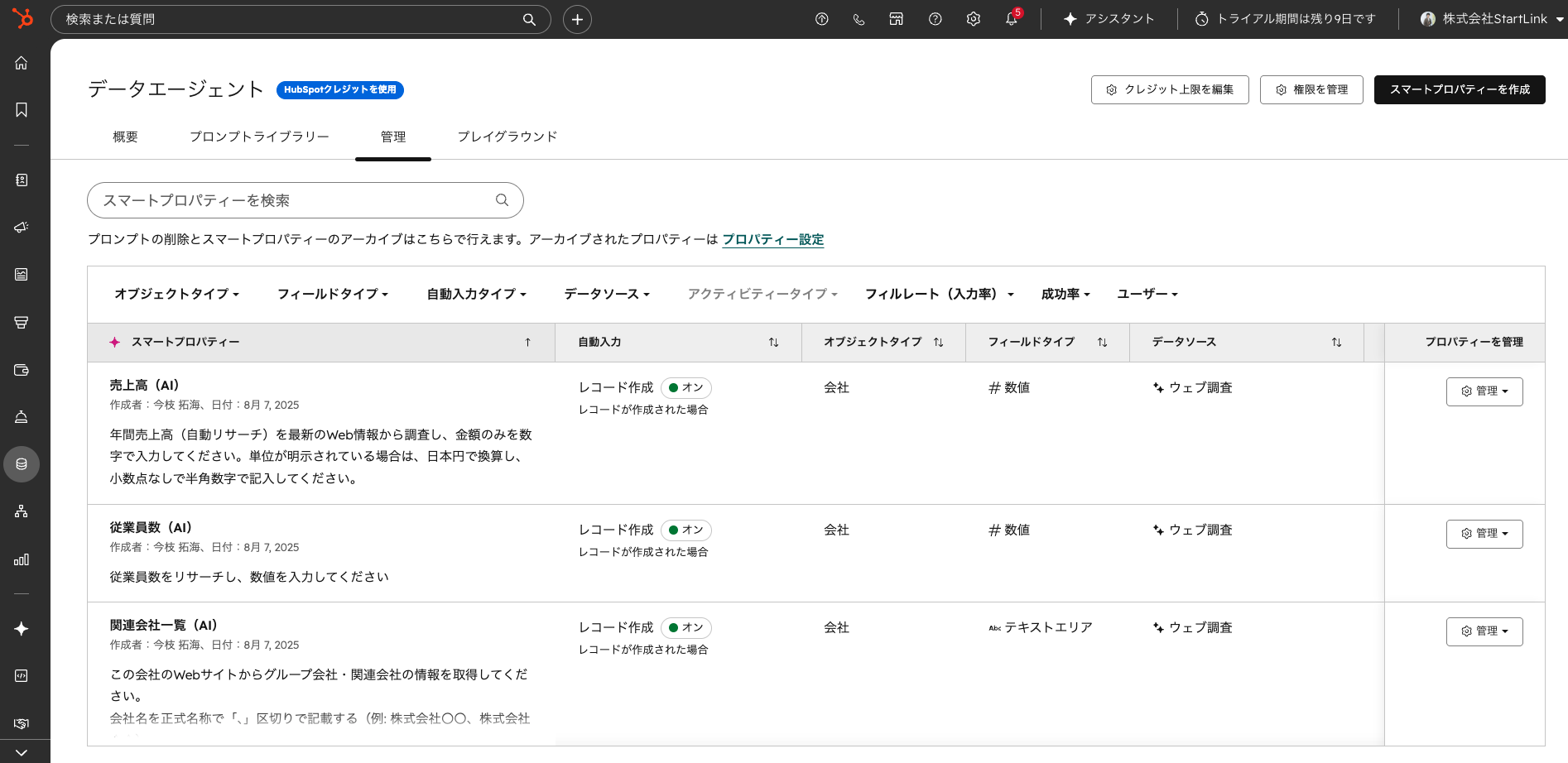Click the 従業員数(AI) property name

[151, 527]
